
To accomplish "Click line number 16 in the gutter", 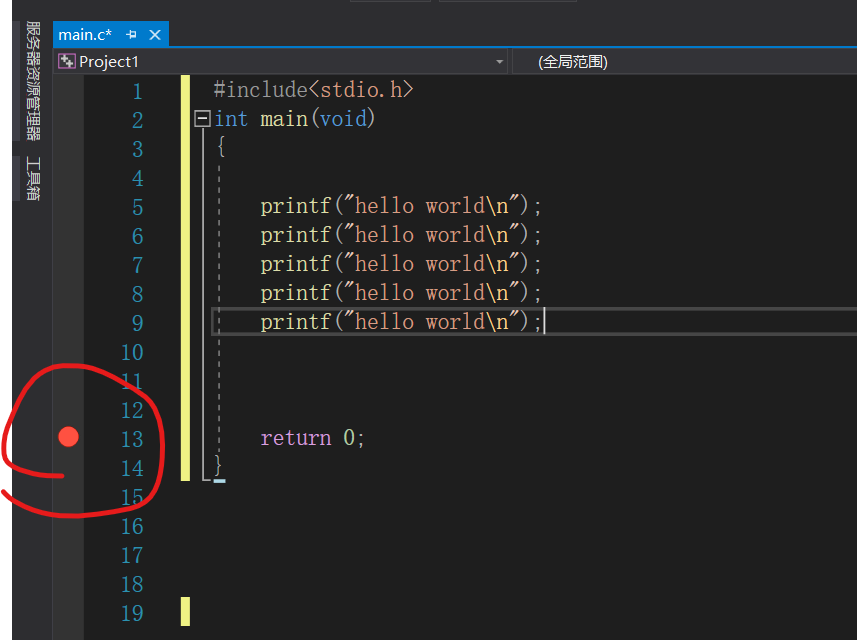I will tap(132, 526).
